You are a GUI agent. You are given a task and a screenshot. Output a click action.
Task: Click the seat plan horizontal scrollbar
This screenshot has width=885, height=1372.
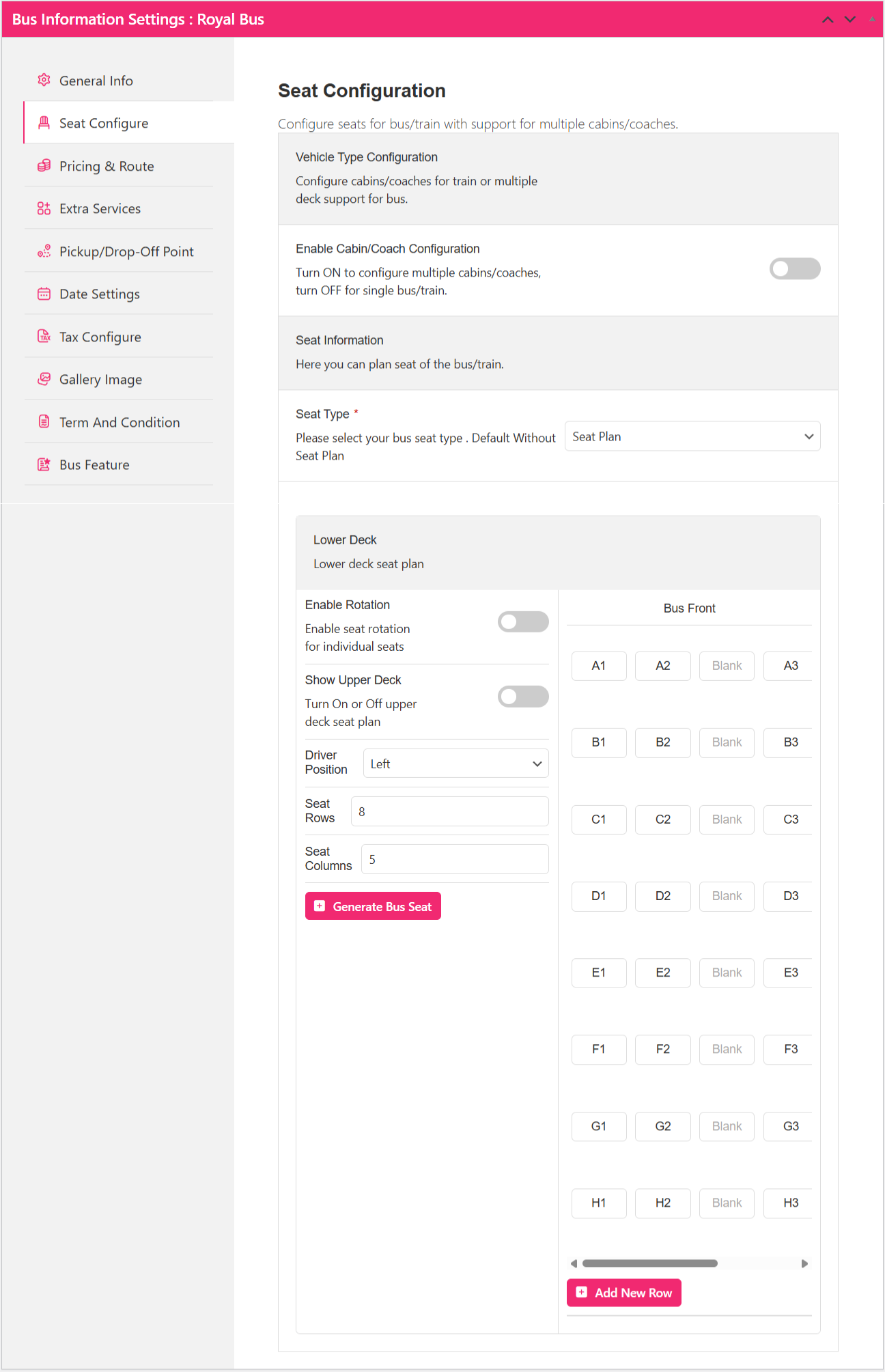coord(649,1263)
